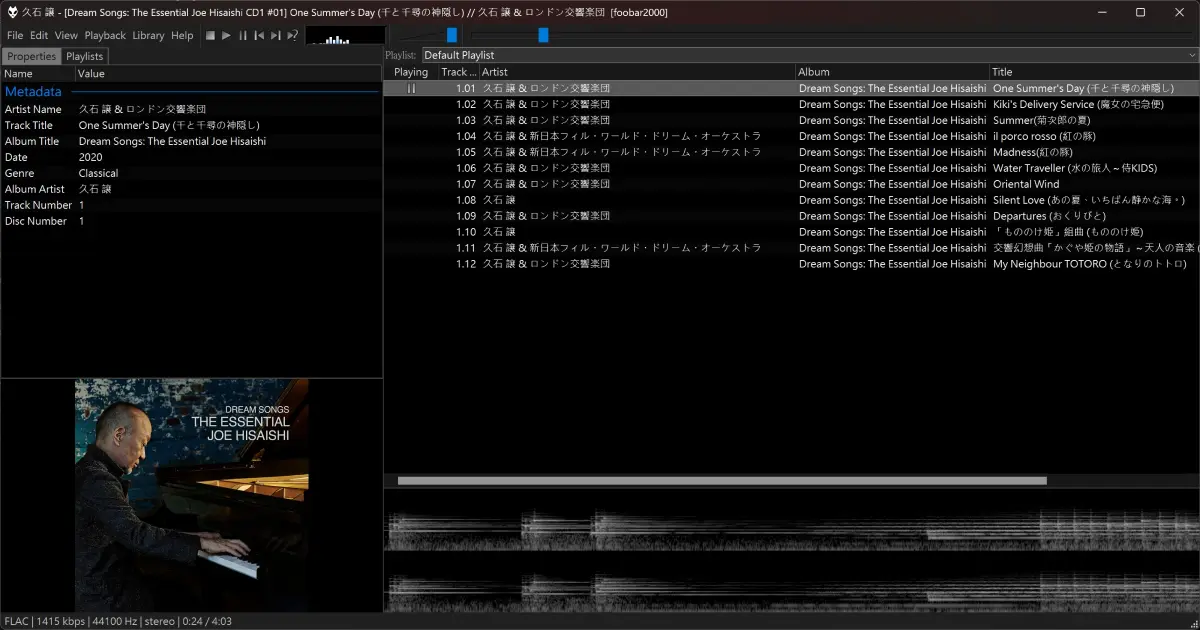Select the track Water Traveller
Screen dimensions: 1200x630
[792, 168]
